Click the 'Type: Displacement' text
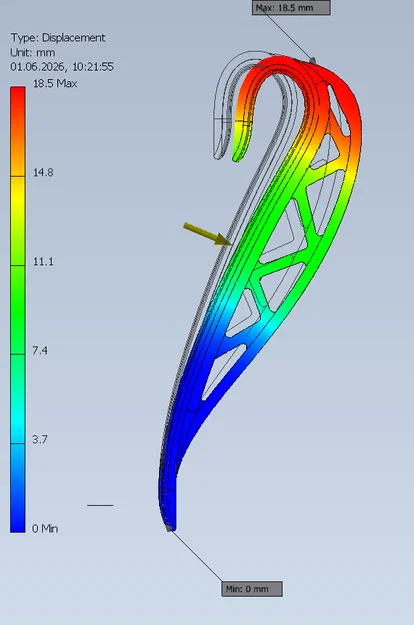414x625 pixels. click(58, 38)
